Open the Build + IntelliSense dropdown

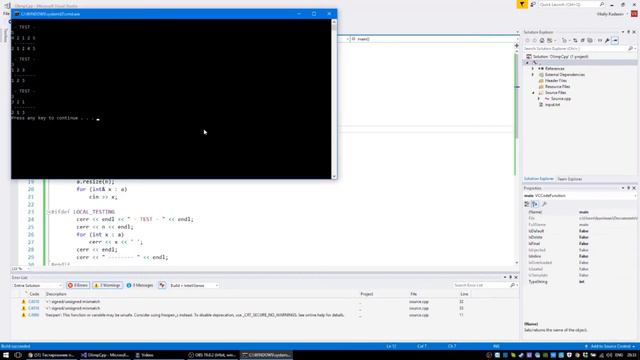194,285
